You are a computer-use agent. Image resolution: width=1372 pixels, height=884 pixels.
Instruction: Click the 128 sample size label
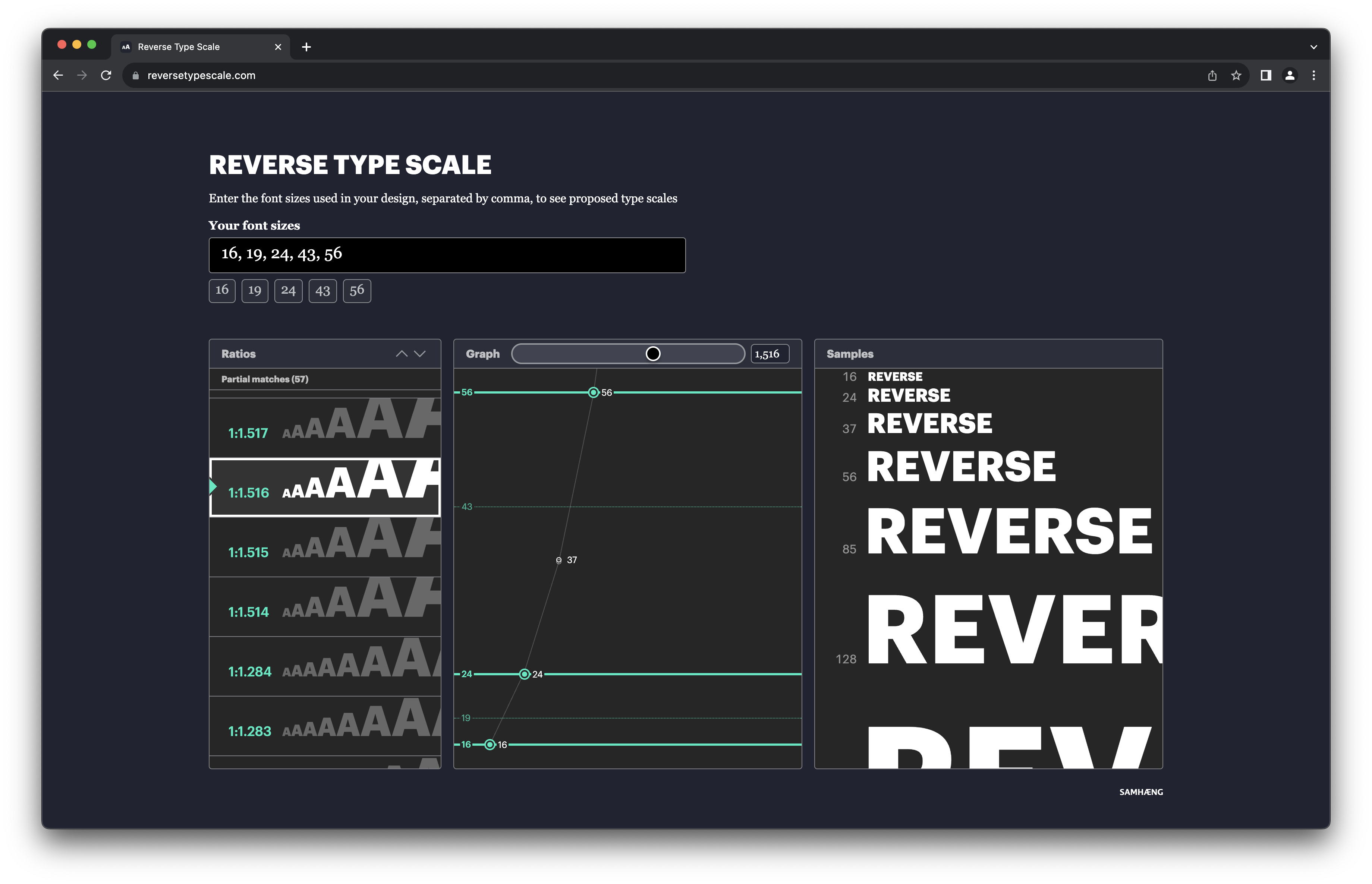pos(846,659)
